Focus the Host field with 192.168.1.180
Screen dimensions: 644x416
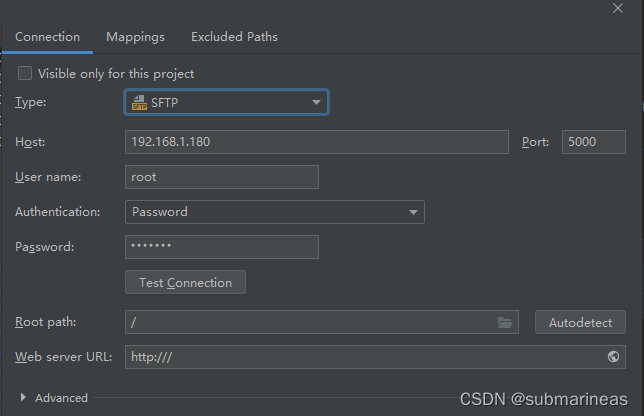[x=317, y=142]
